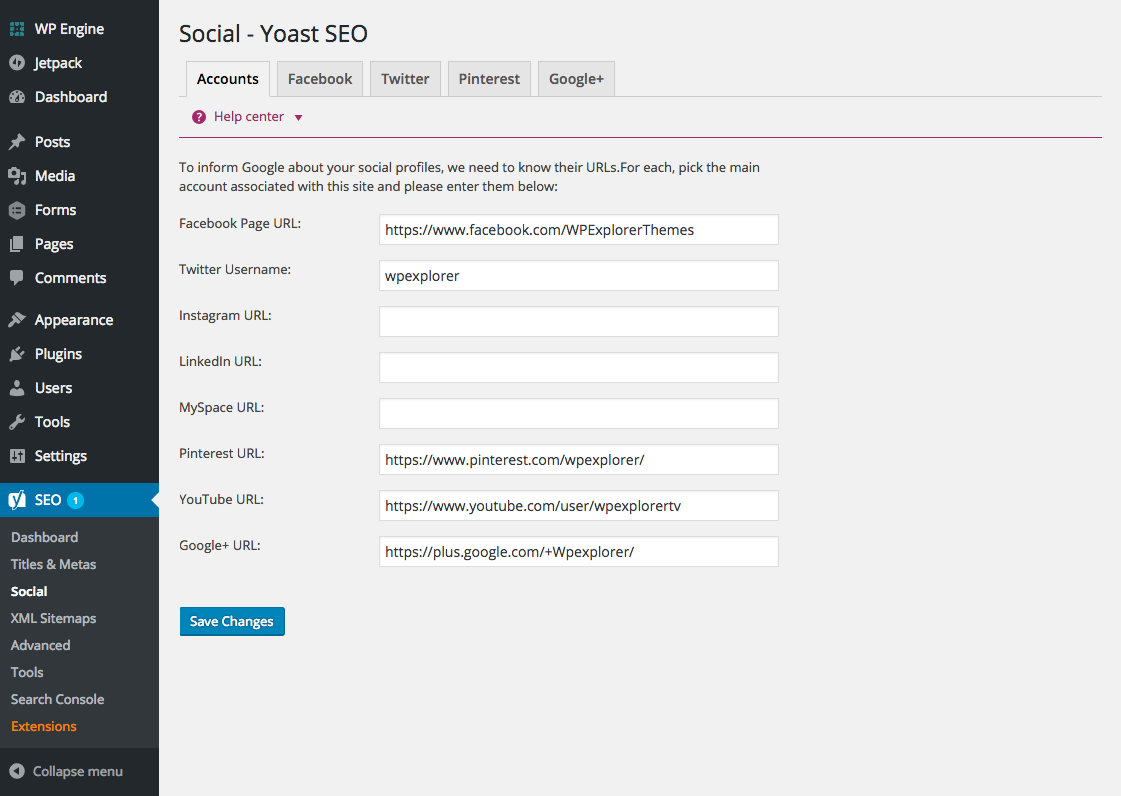Screen dimensions: 1121x796
Task: Click the Dashboard gauge icon
Action: coord(17,97)
